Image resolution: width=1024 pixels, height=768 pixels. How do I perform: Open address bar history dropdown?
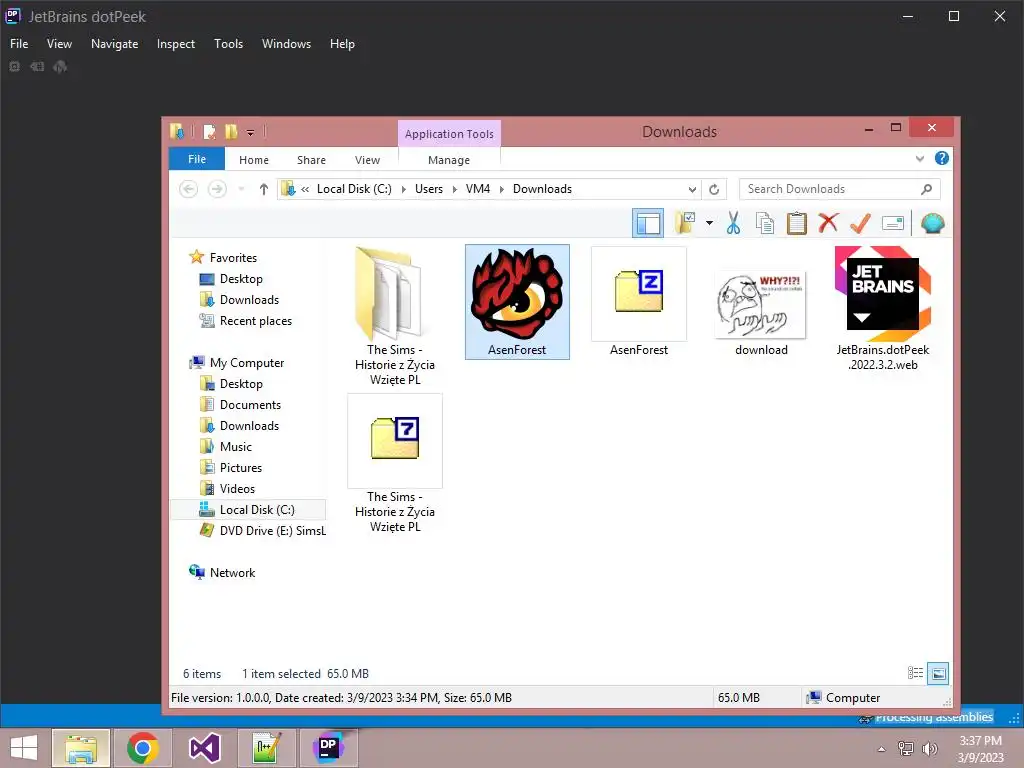(x=692, y=189)
